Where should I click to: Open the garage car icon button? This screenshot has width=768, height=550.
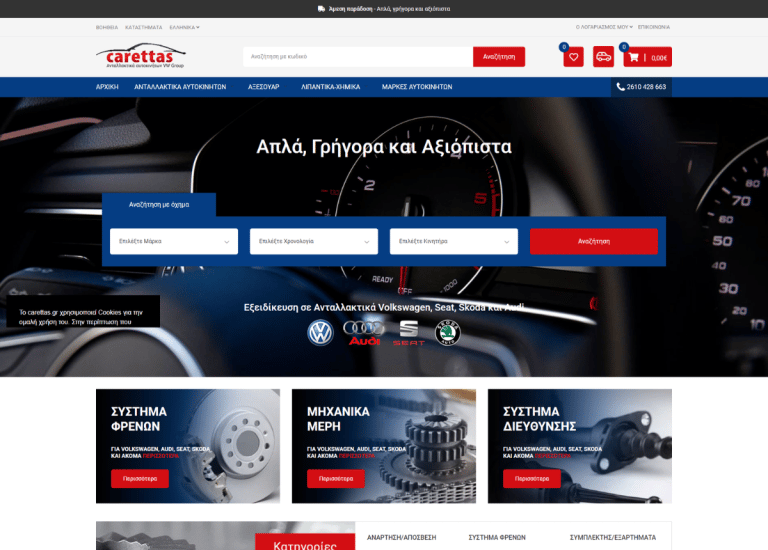click(x=603, y=57)
